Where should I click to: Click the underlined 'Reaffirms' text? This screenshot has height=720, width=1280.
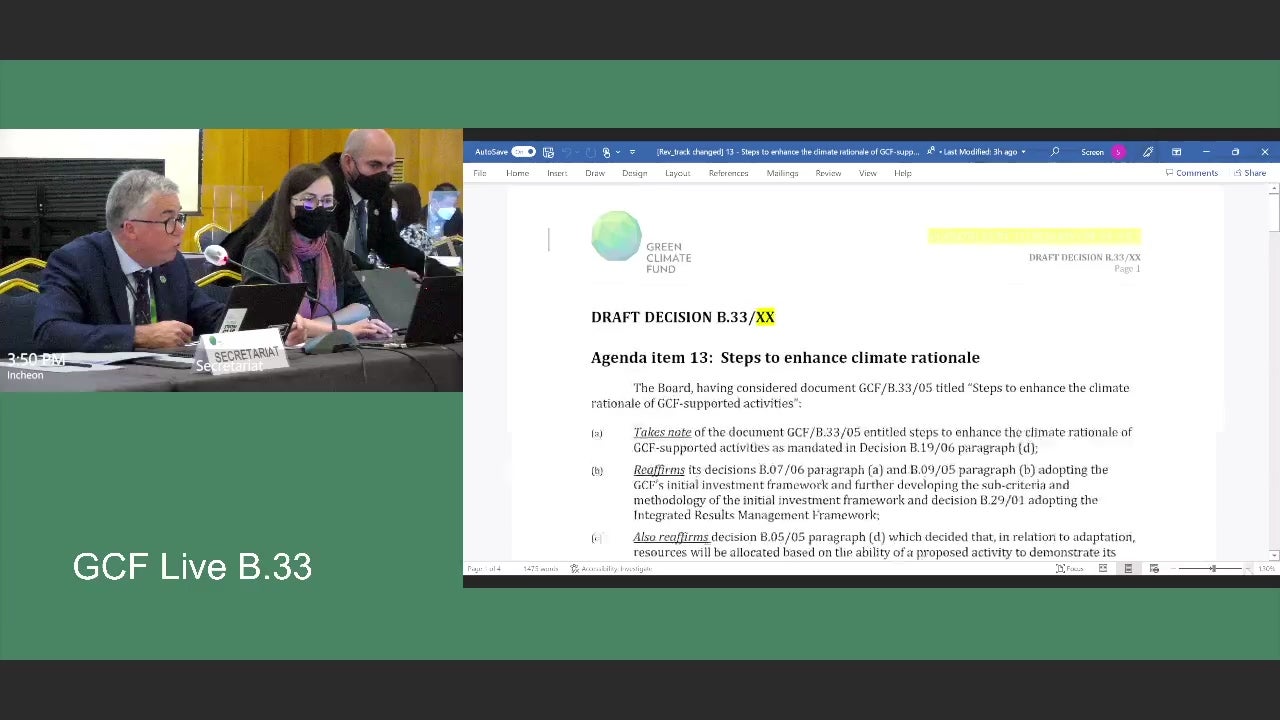[x=659, y=469]
